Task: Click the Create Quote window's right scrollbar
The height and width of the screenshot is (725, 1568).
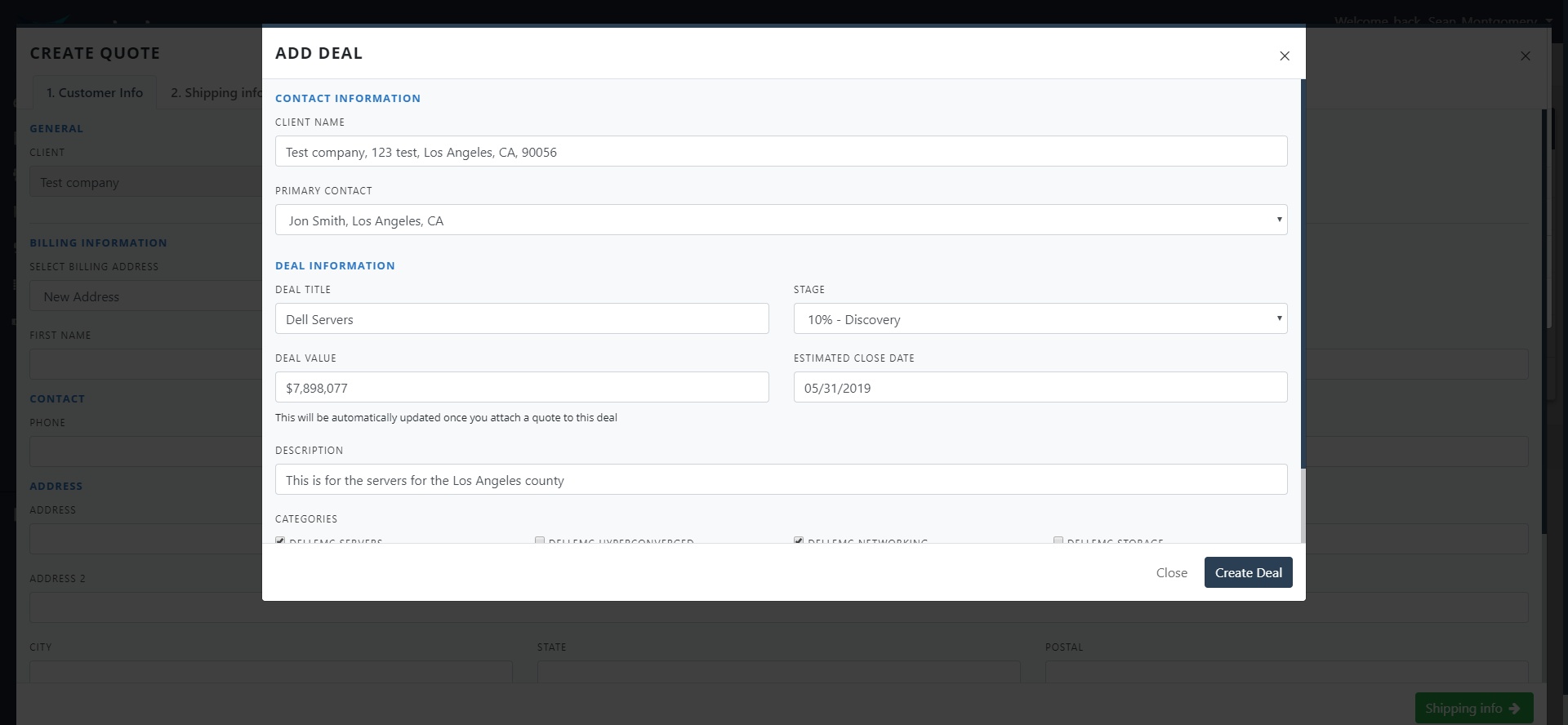Action: tap(1543, 322)
